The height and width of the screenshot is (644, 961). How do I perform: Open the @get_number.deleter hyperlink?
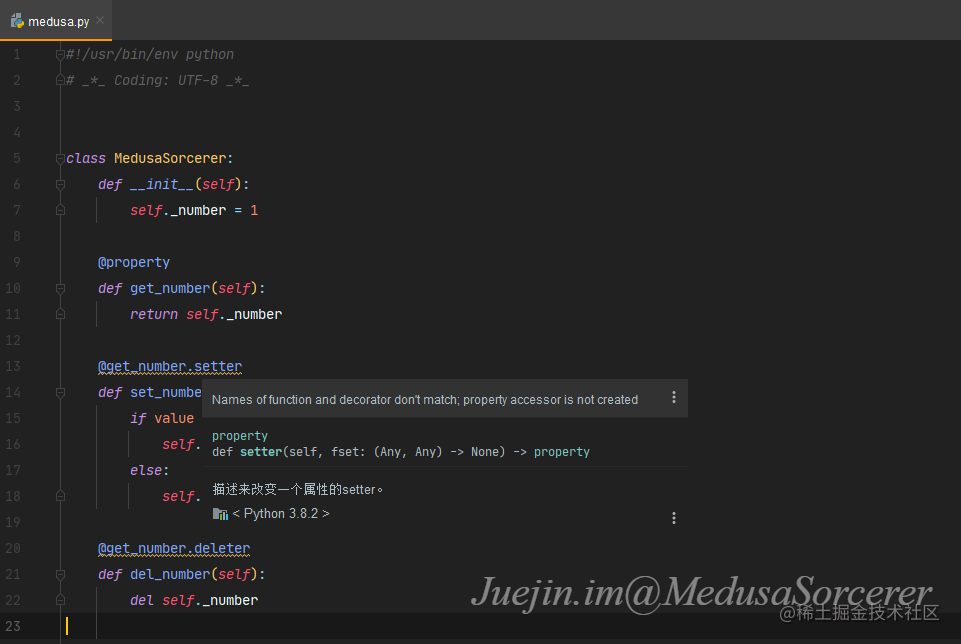point(173,547)
